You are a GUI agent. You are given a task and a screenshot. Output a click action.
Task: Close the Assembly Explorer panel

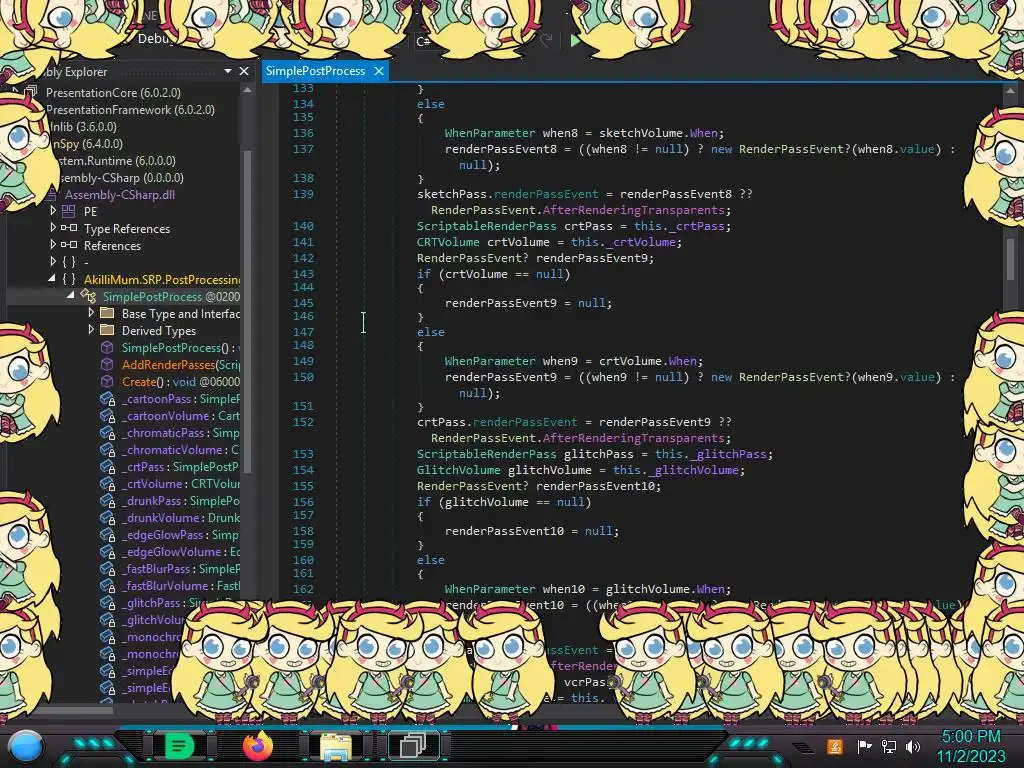tap(244, 71)
